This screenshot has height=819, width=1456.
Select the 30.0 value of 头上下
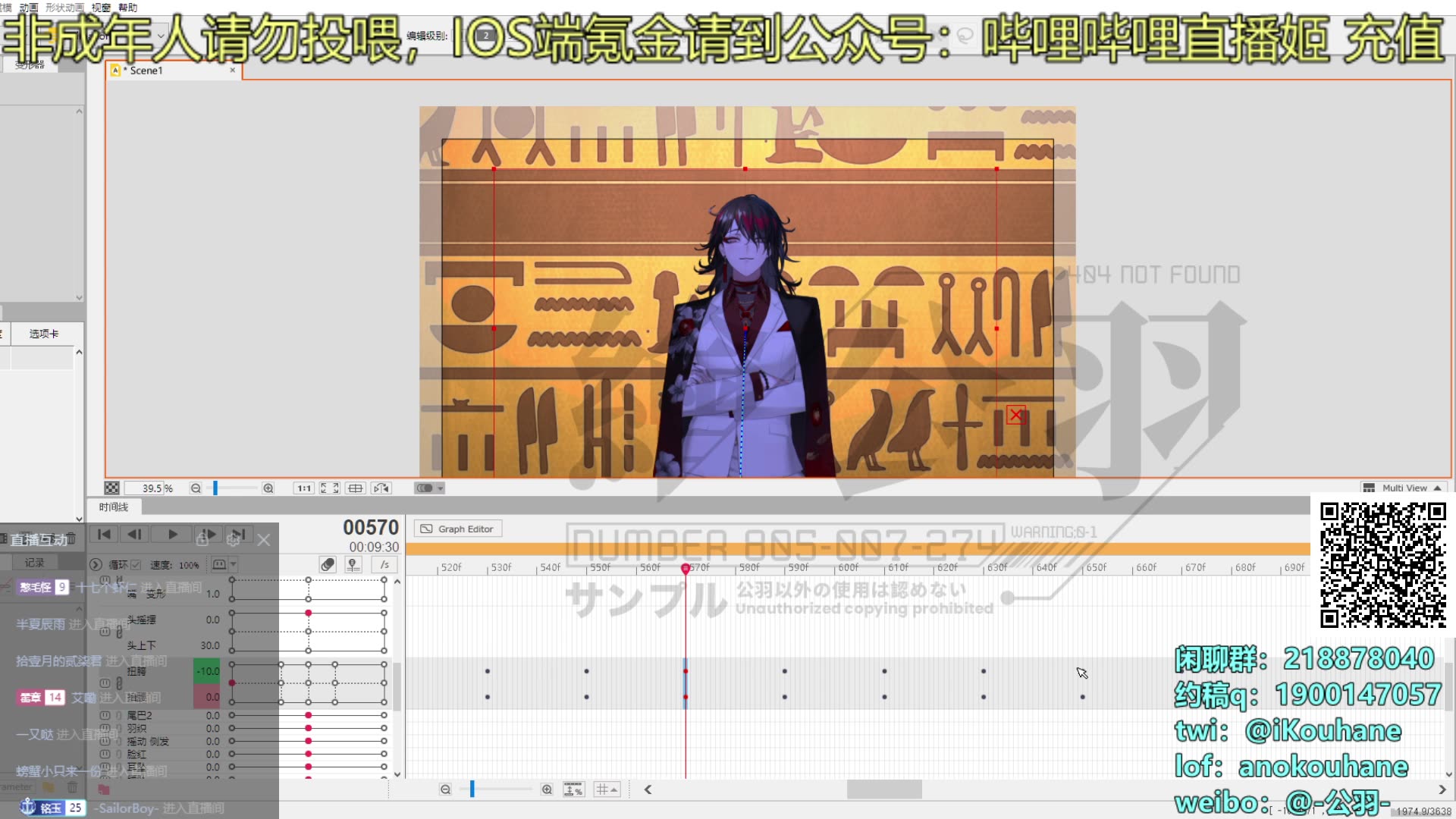click(210, 645)
